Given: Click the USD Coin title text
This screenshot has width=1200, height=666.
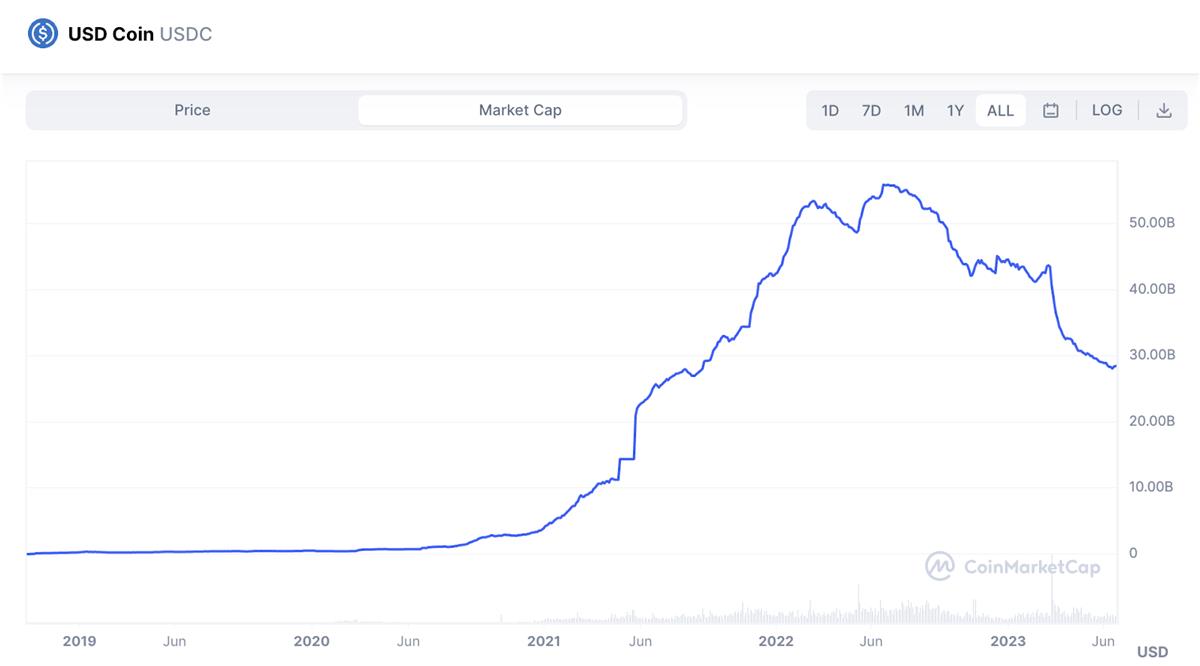Looking at the screenshot, I should (111, 34).
